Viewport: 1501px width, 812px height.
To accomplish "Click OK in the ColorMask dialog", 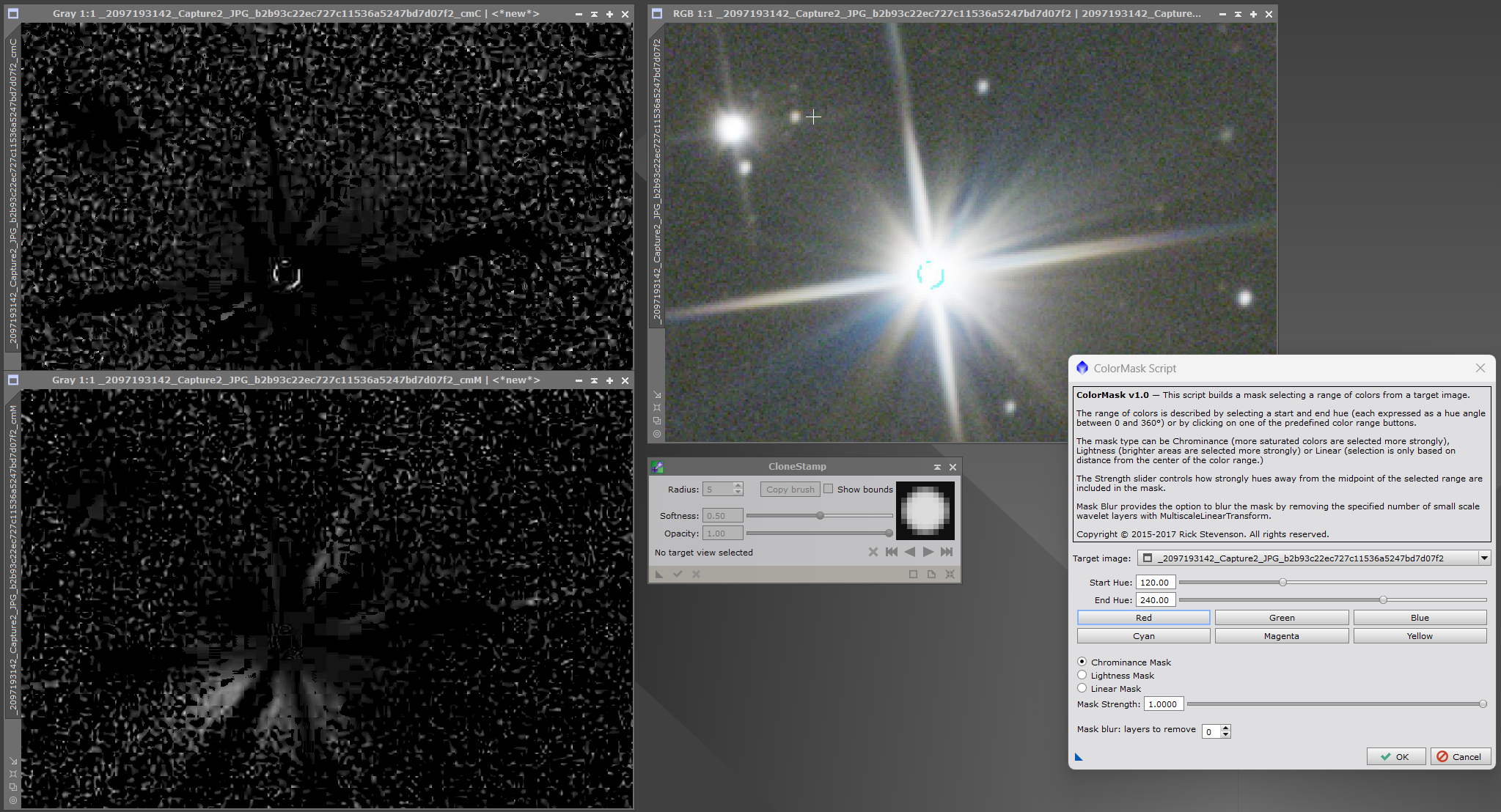I will pyautogui.click(x=1395, y=757).
